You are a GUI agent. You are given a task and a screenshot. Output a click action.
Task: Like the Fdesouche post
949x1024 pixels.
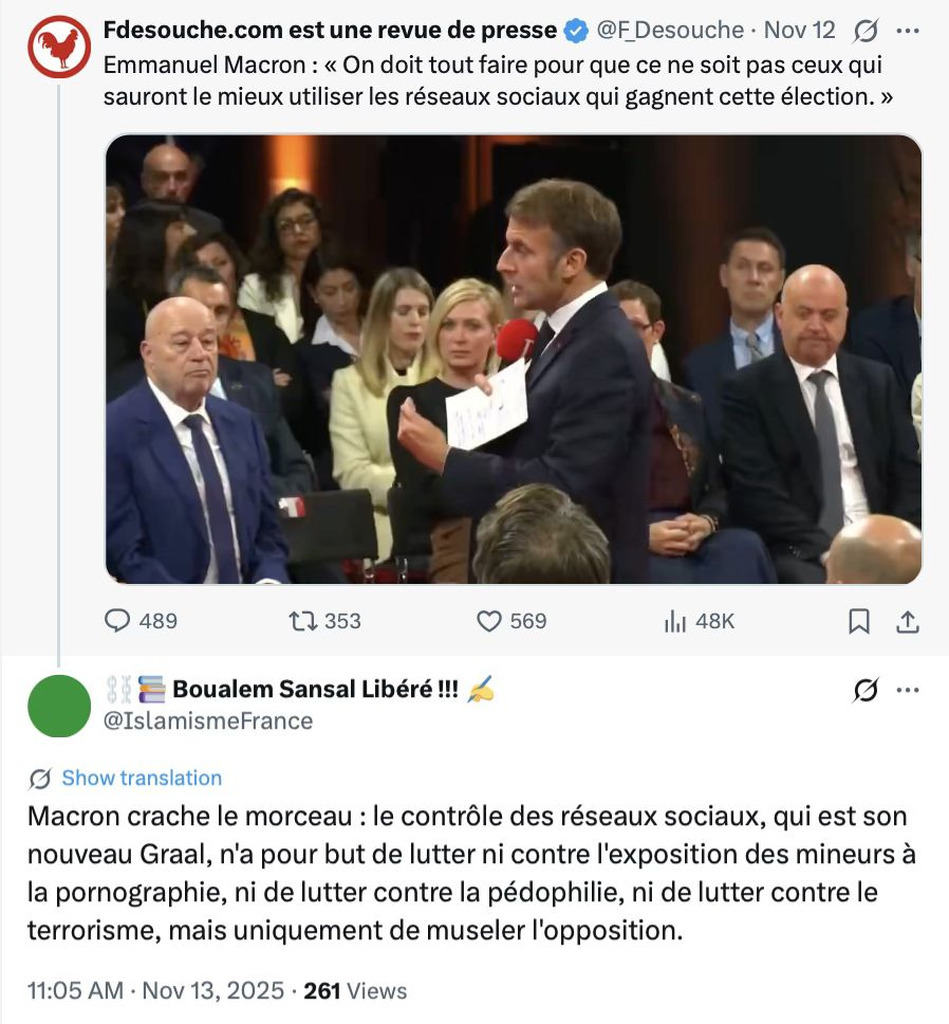click(488, 621)
